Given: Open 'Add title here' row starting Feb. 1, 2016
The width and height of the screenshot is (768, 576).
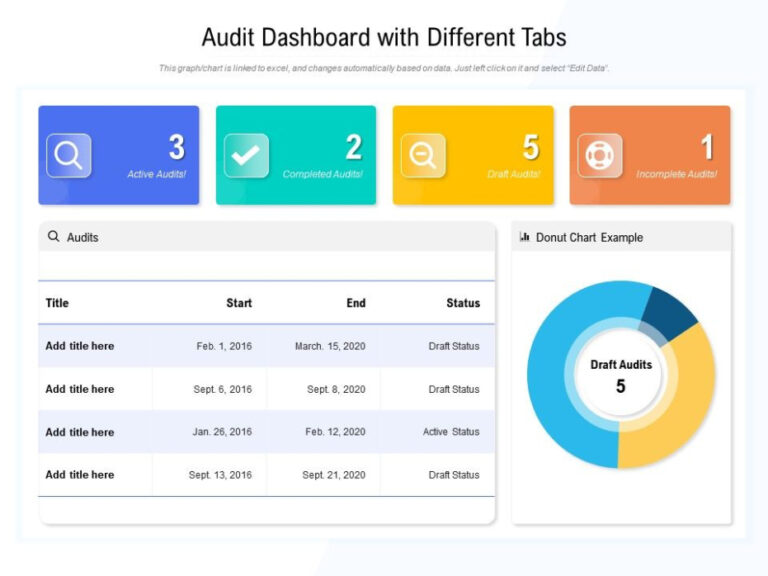Looking at the screenshot, I should tap(267, 346).
